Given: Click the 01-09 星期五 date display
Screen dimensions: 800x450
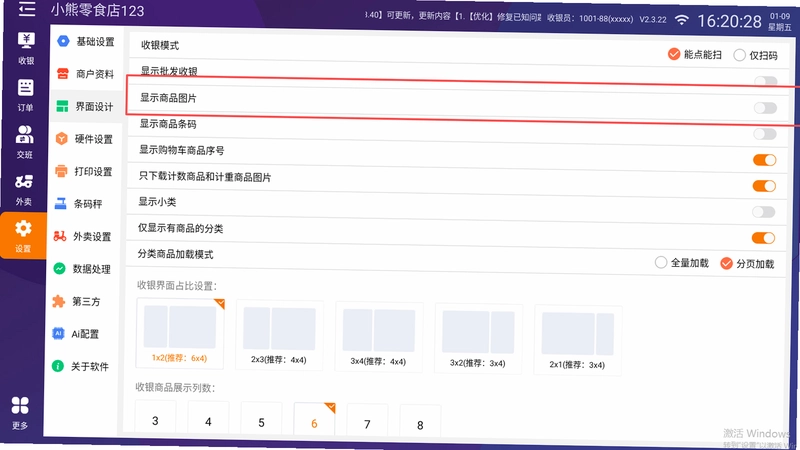Looking at the screenshot, I should coord(780,22).
